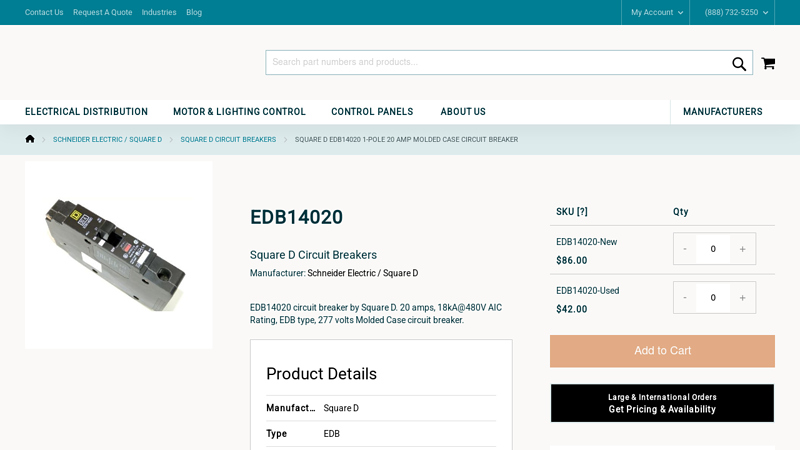Viewport: 800px width, 450px height.
Task: Click the search magnifier icon
Action: click(739, 63)
